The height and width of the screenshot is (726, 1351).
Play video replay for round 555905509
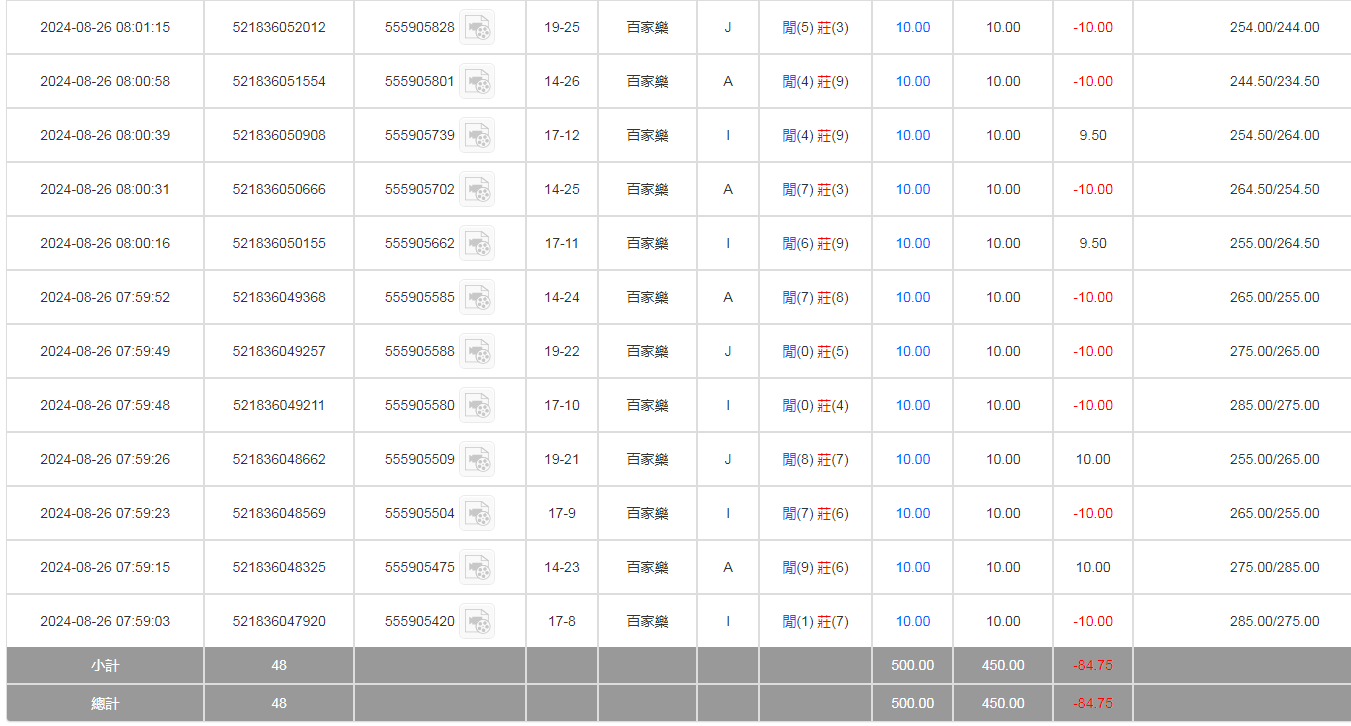pos(477,460)
